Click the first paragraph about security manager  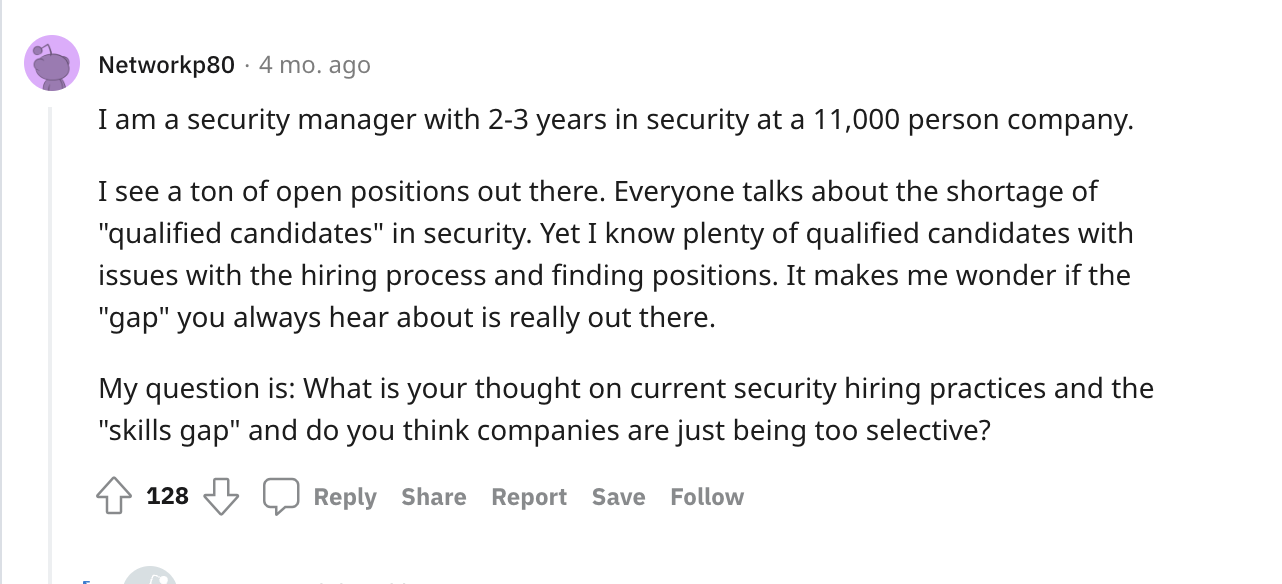[x=616, y=121]
